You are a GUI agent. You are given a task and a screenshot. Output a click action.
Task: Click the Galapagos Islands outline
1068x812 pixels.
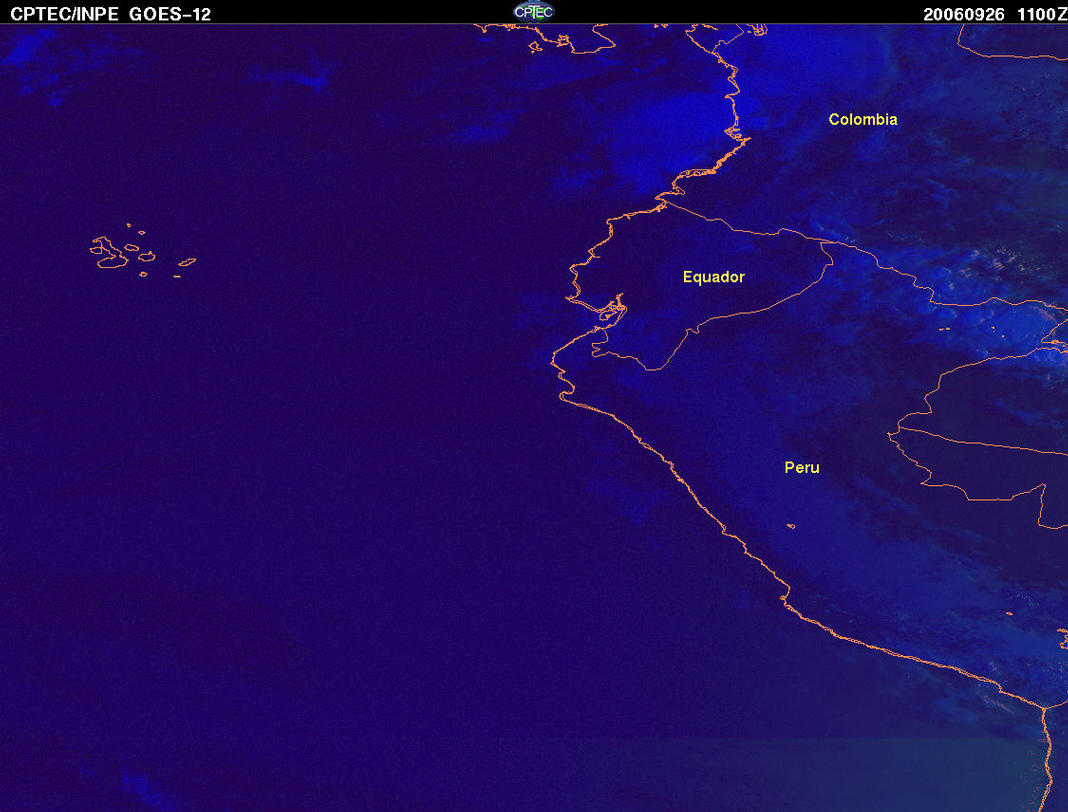(142, 250)
